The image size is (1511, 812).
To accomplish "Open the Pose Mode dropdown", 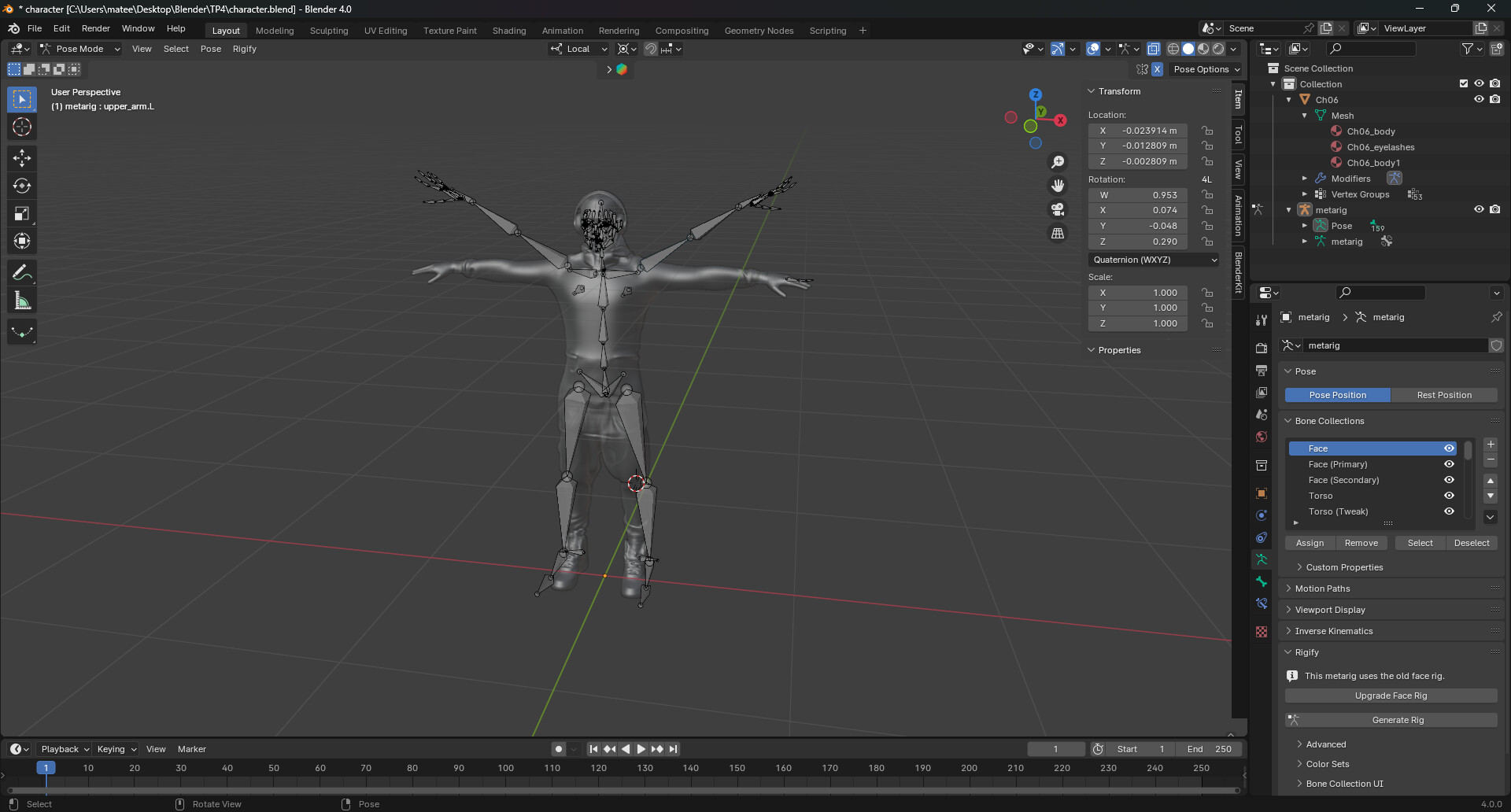I will click(80, 49).
